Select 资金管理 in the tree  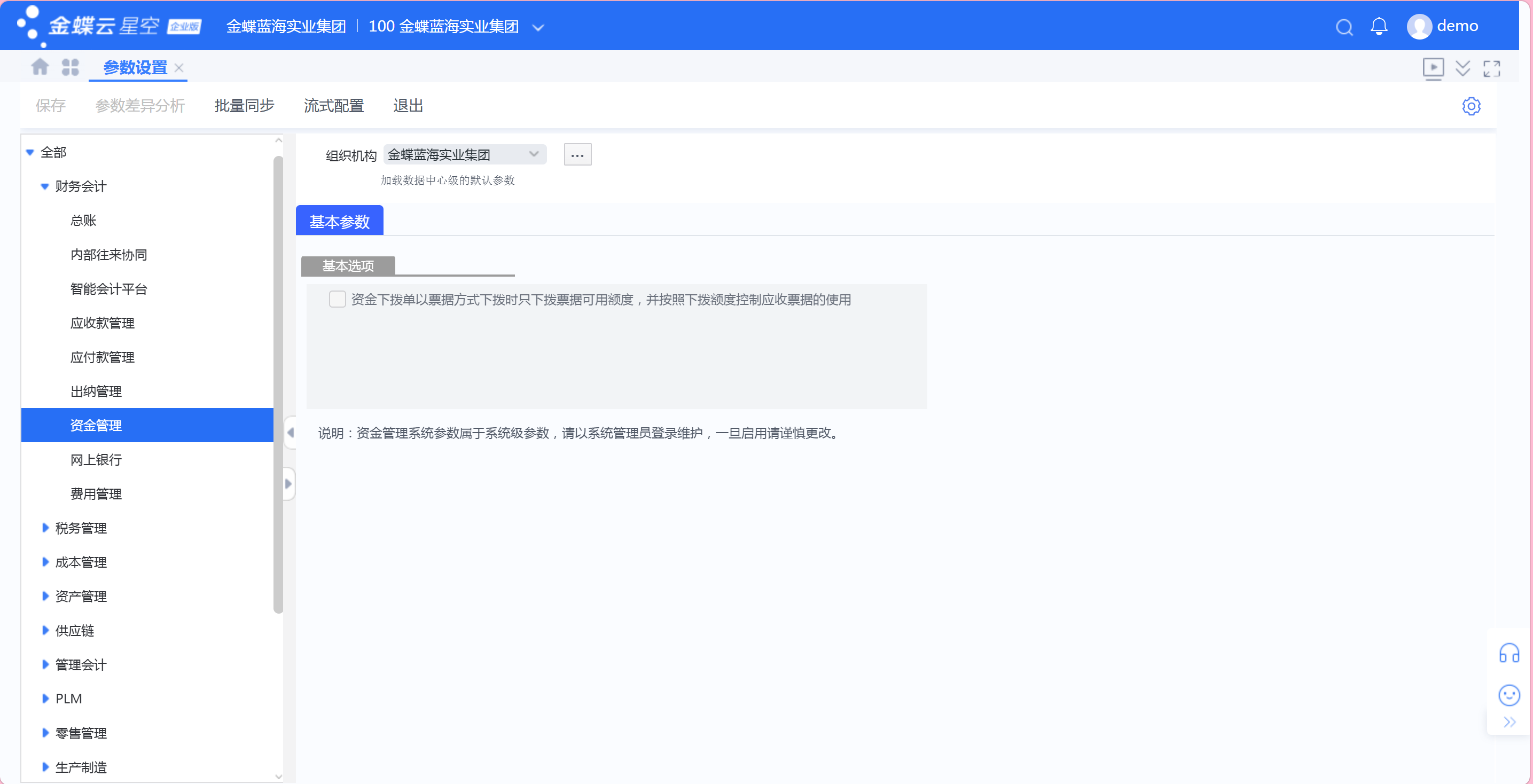147,425
